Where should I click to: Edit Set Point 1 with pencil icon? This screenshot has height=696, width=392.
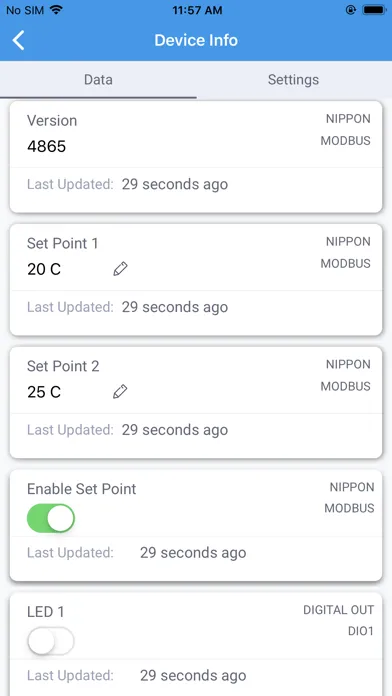[120, 269]
